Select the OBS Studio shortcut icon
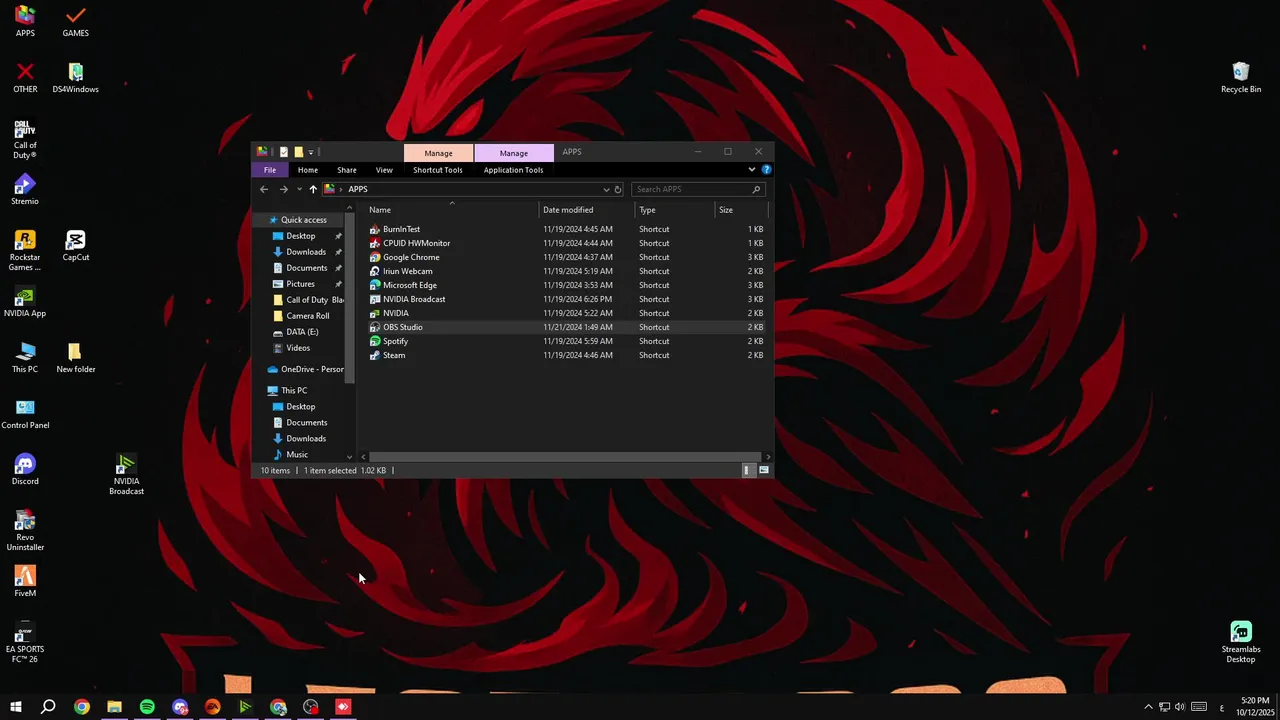 click(375, 327)
